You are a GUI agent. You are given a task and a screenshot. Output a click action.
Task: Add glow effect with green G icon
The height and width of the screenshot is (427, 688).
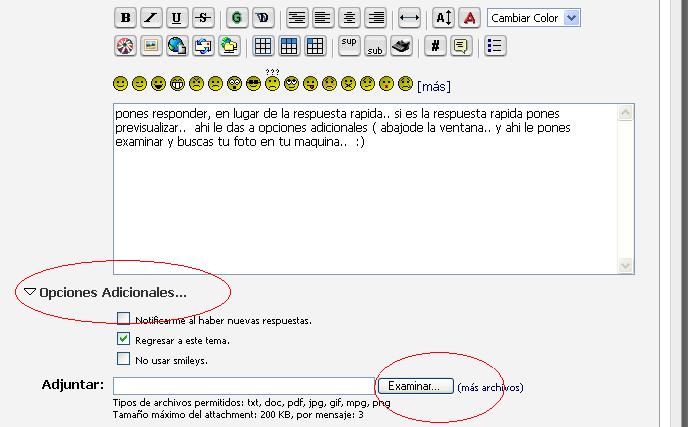[237, 18]
